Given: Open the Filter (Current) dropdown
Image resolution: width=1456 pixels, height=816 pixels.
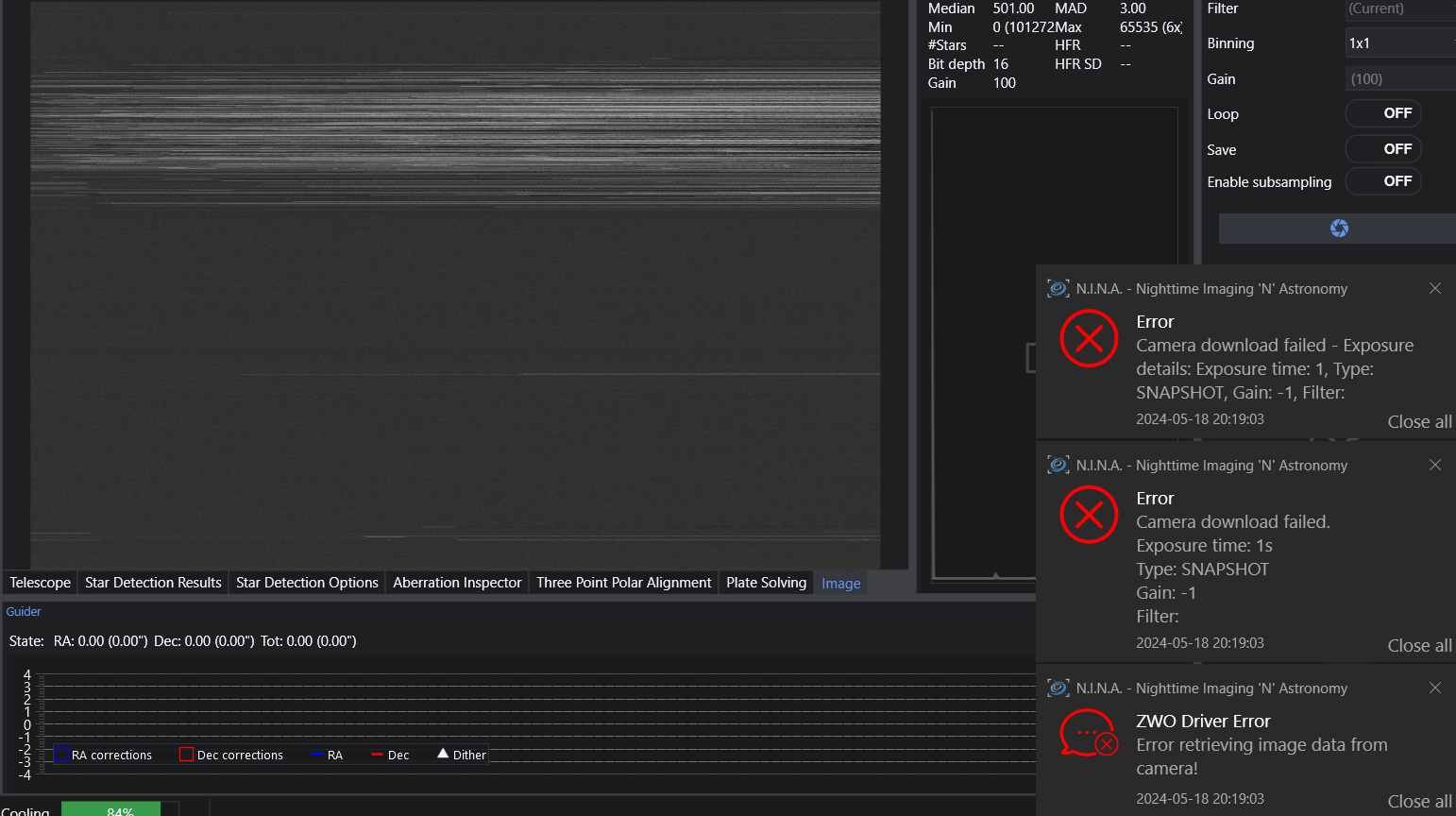Looking at the screenshot, I should 1400,8.
